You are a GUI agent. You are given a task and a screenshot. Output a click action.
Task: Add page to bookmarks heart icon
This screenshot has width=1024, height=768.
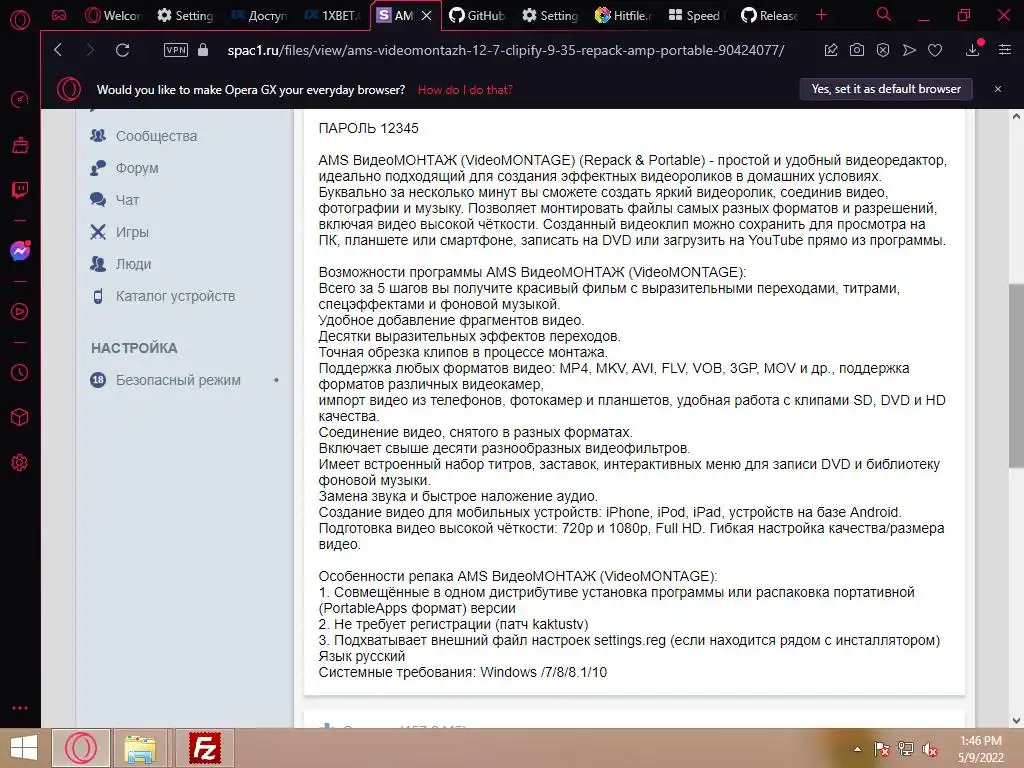(x=935, y=50)
